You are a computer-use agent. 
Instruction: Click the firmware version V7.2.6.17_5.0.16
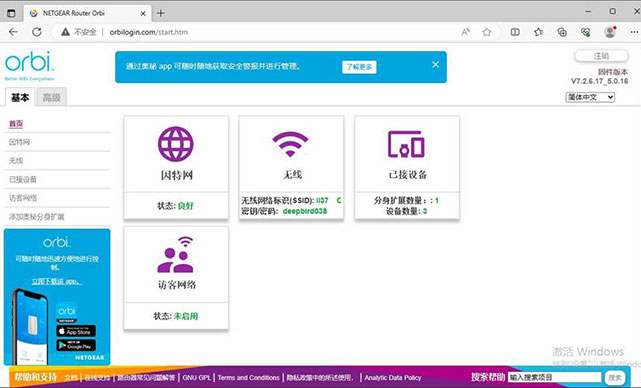click(x=599, y=81)
